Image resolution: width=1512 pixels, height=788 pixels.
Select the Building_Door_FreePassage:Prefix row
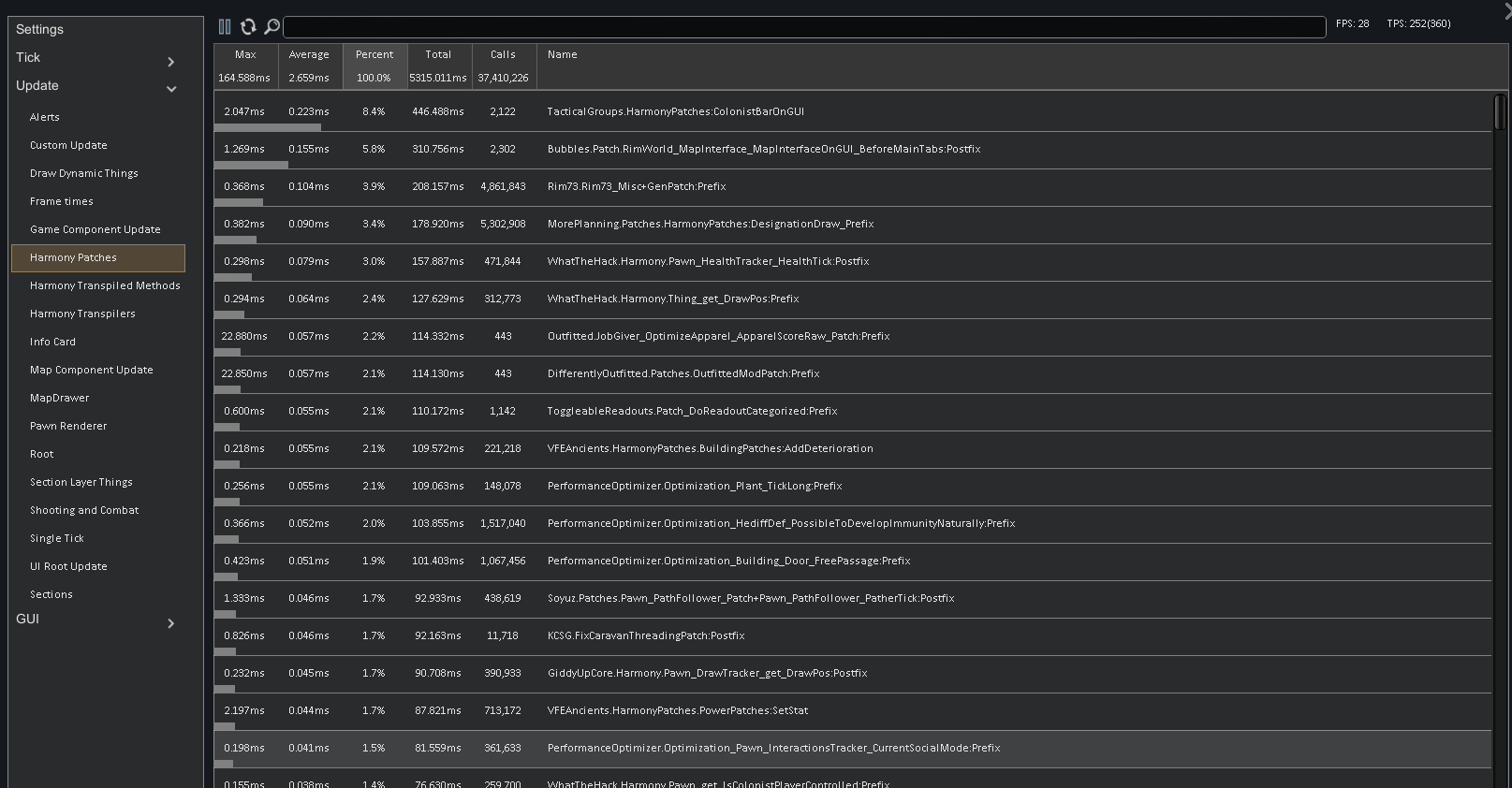[853, 562]
